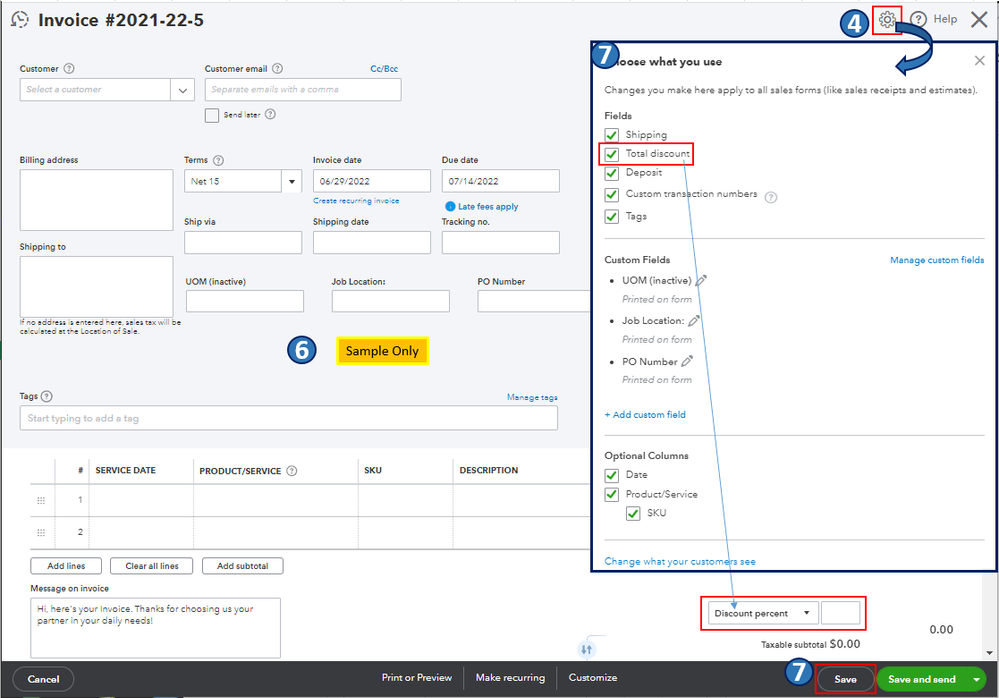Click the scrollbar down arrow at bottom right

pyautogui.click(x=989, y=653)
